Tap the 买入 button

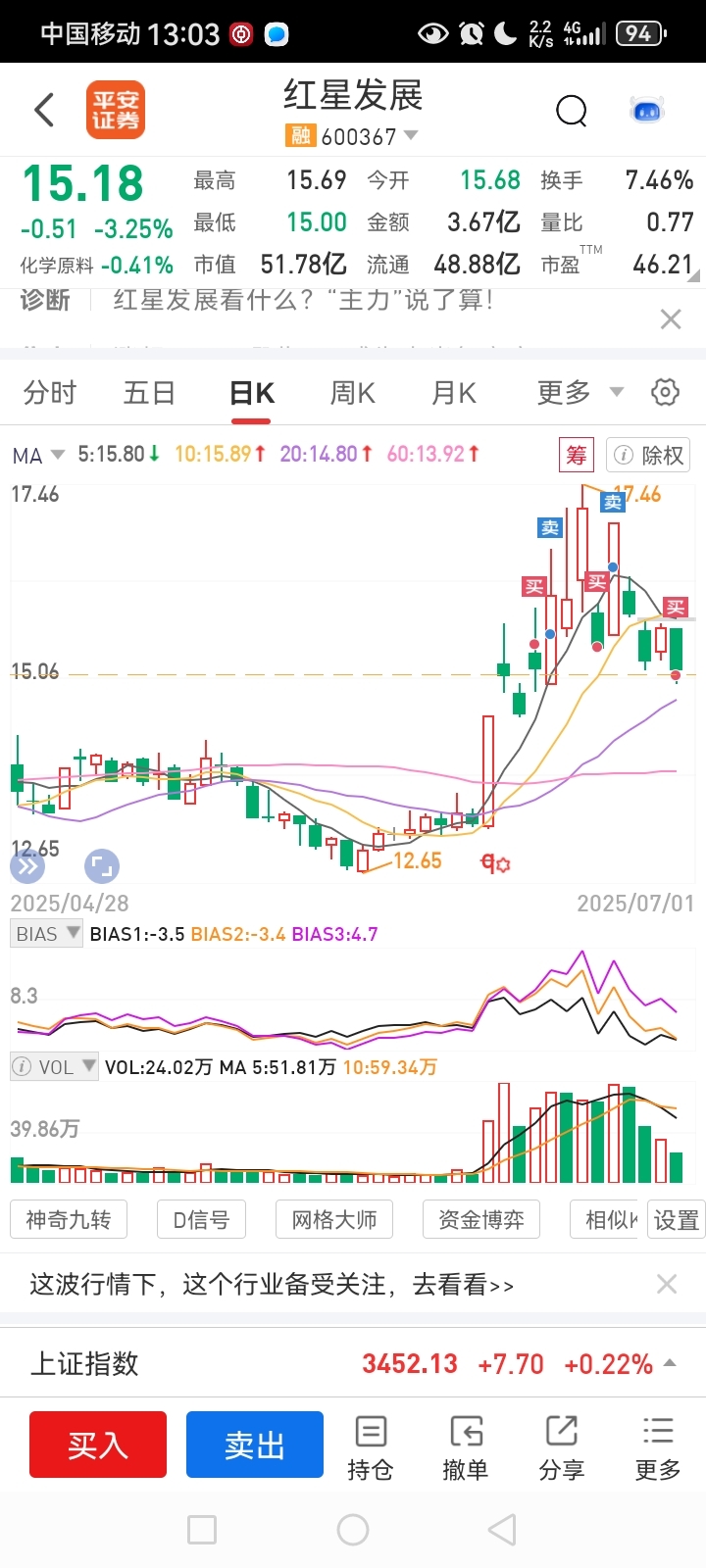click(98, 1445)
